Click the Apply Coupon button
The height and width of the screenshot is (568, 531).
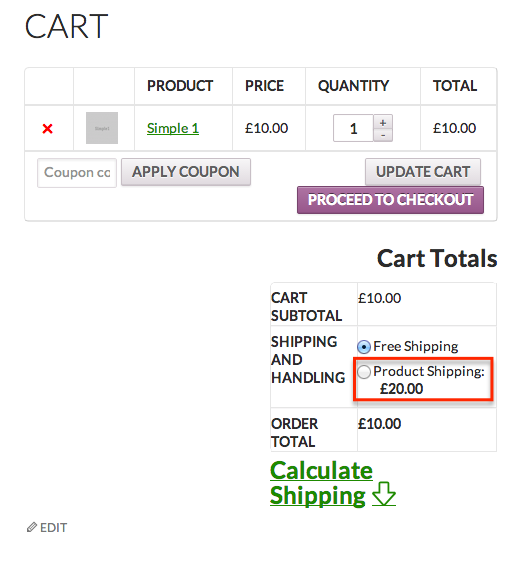(186, 172)
